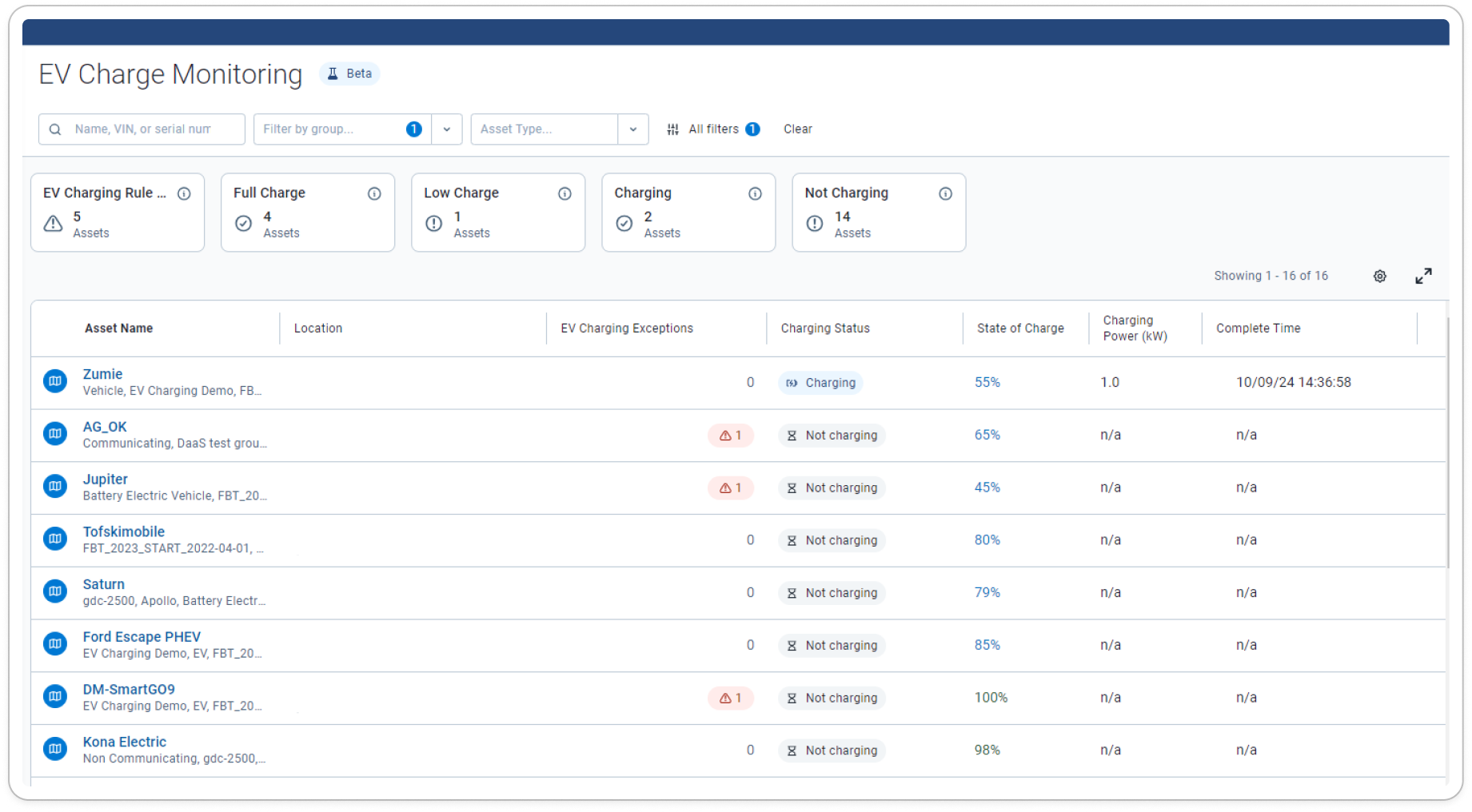1472x812 pixels.
Task: Select the Low Charge summary card
Action: tap(497, 213)
